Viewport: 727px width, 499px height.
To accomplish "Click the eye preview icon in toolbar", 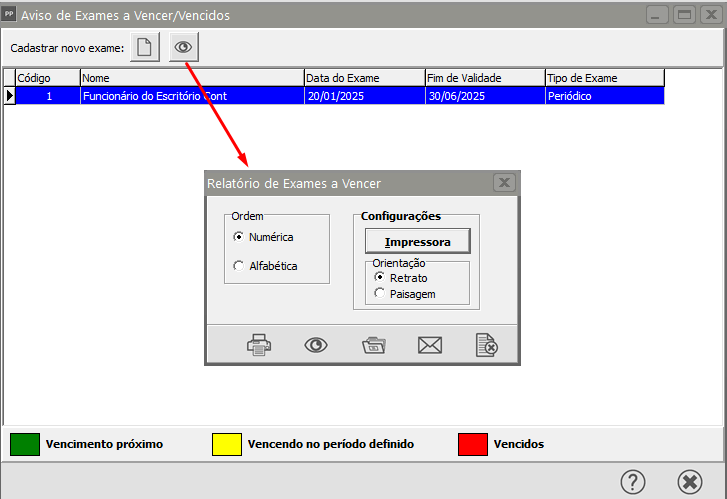I will (183, 48).
